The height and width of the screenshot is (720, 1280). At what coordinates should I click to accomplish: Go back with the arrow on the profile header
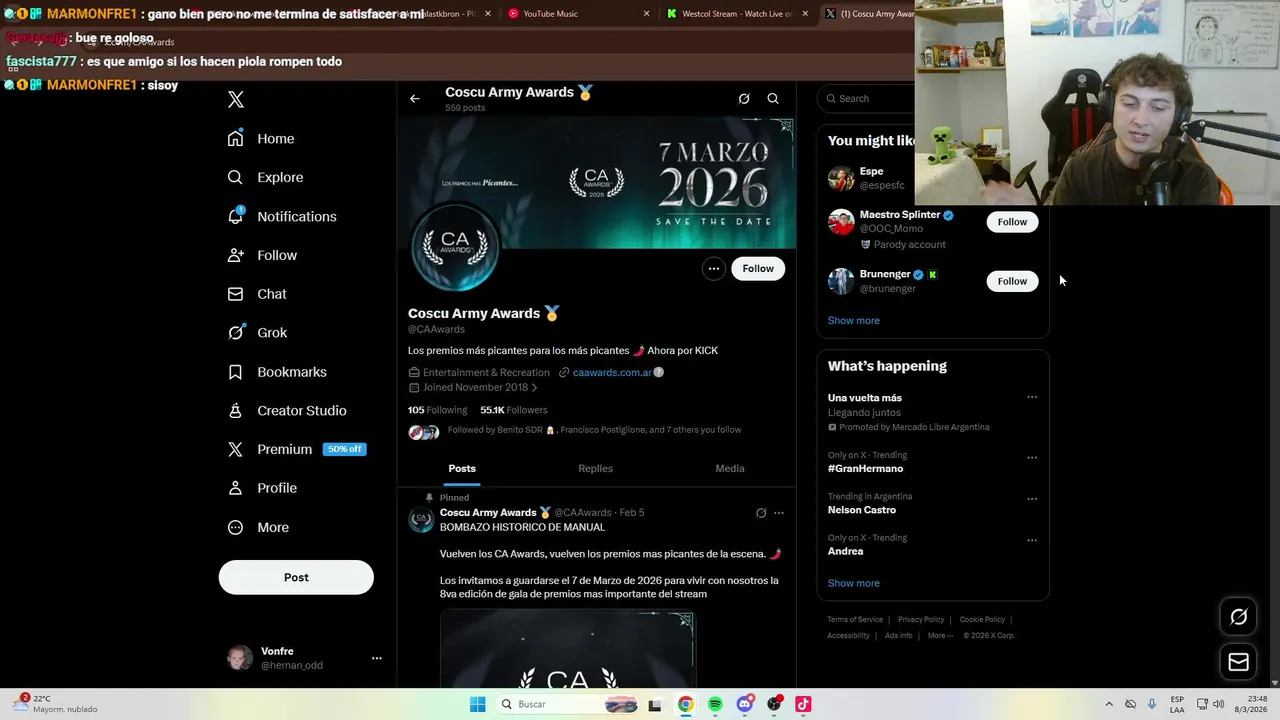point(414,98)
